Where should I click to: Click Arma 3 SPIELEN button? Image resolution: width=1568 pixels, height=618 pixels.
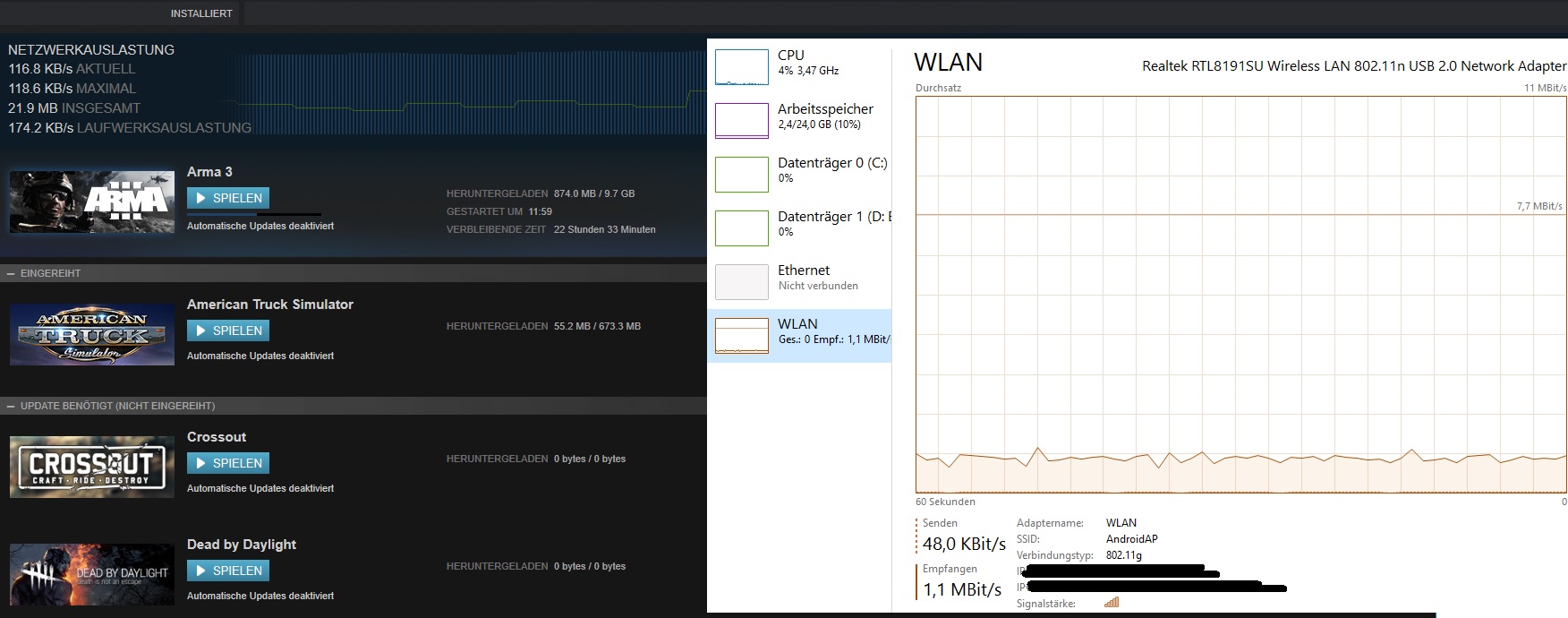pyautogui.click(x=228, y=198)
